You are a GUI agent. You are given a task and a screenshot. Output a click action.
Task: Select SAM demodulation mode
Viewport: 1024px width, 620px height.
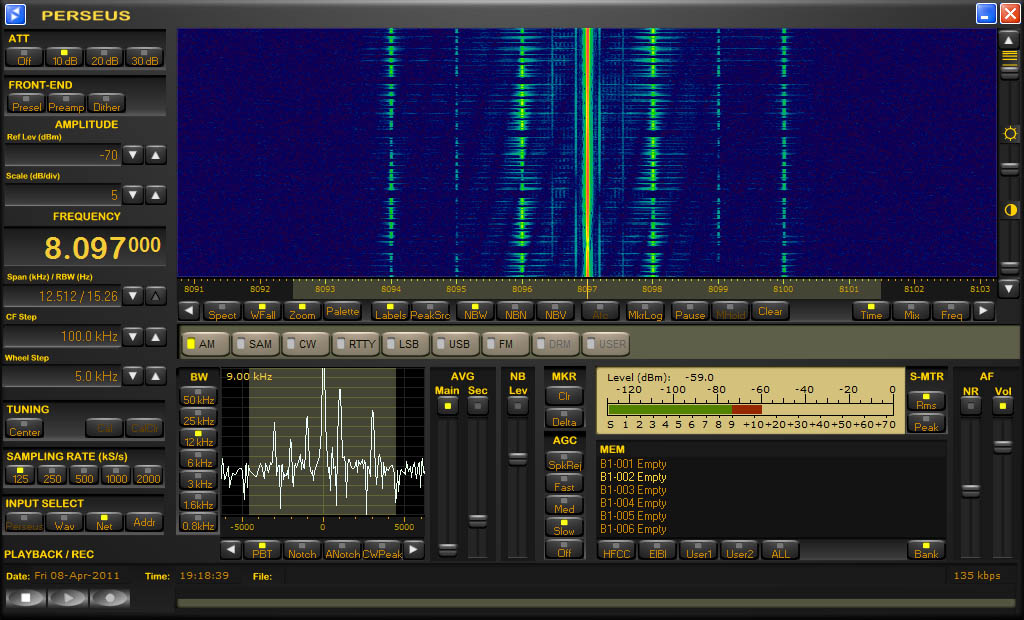coord(255,344)
